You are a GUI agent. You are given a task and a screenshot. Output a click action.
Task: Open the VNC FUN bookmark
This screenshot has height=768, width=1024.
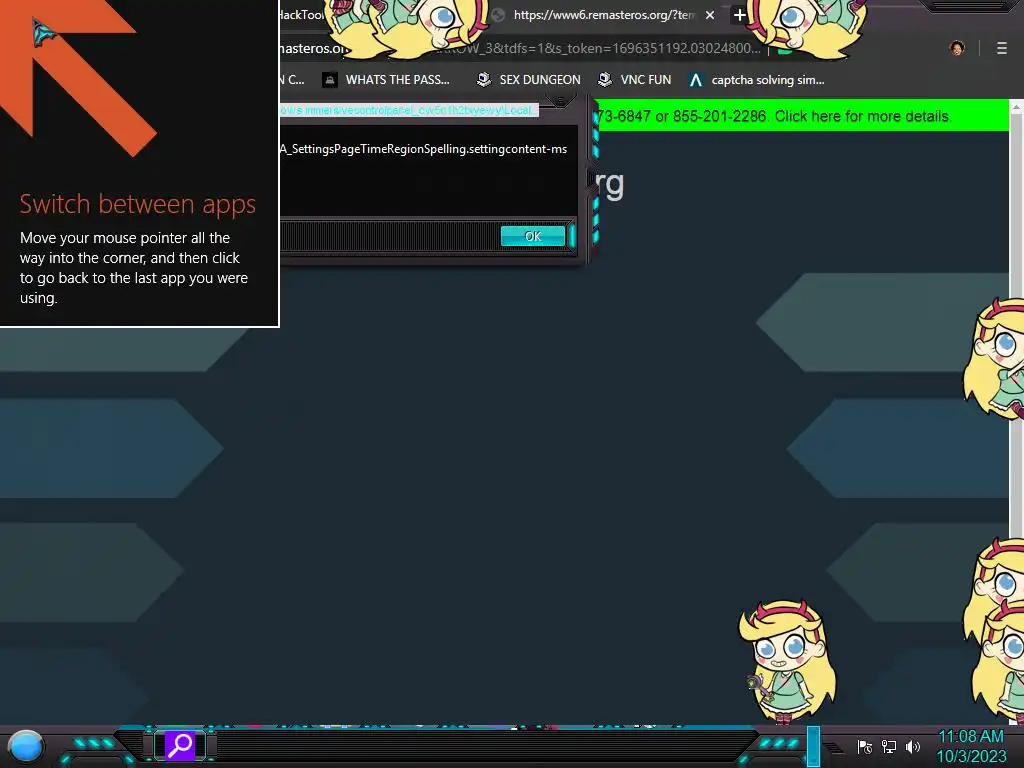[x=634, y=80]
